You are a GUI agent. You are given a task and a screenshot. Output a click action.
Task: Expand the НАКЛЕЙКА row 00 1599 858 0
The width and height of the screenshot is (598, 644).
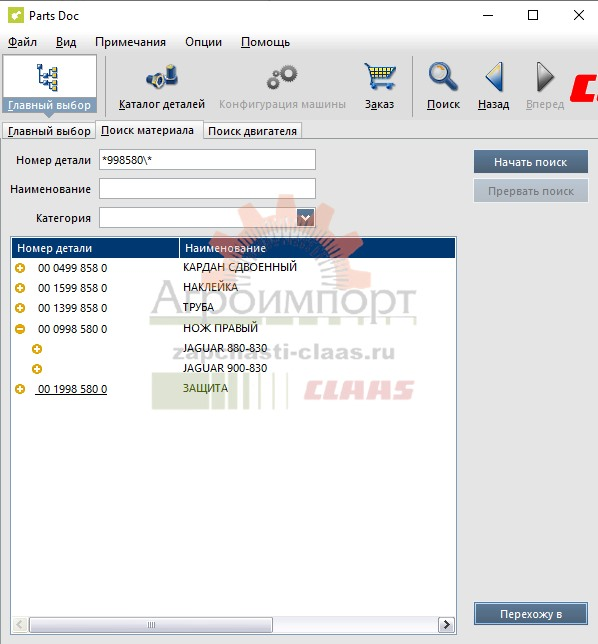click(20, 288)
